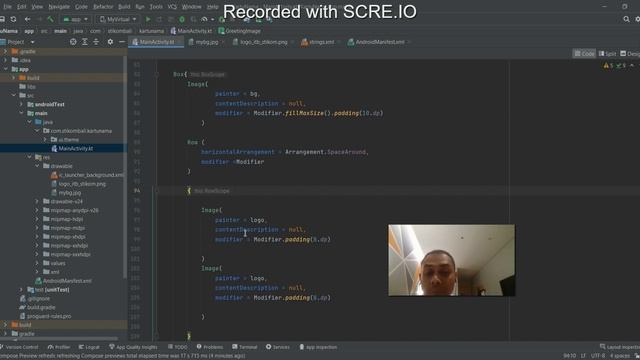Click the warnings count indicator in editor
This screenshot has height=360, width=640.
coord(608,65)
